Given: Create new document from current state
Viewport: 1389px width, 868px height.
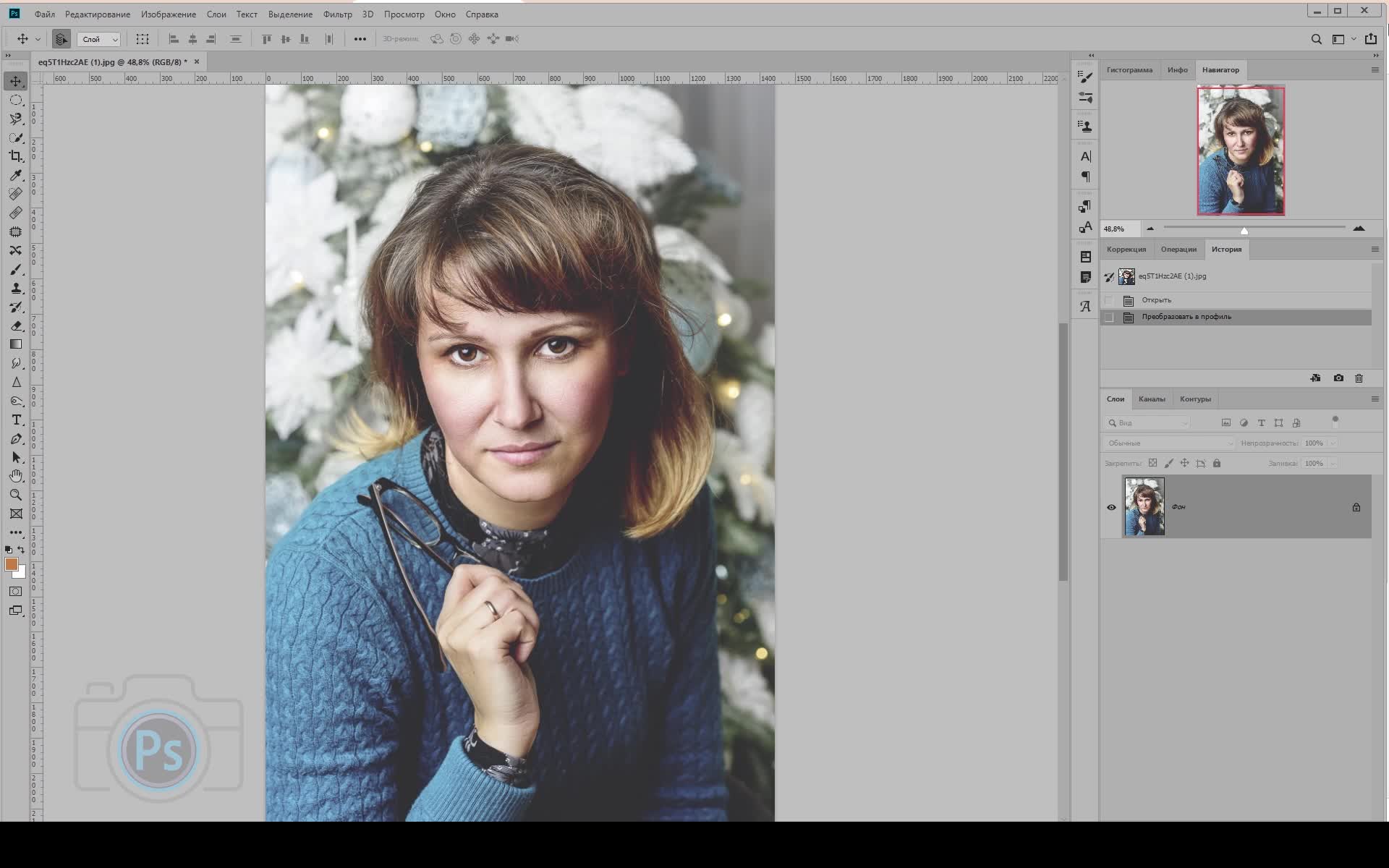Looking at the screenshot, I should click(1315, 378).
